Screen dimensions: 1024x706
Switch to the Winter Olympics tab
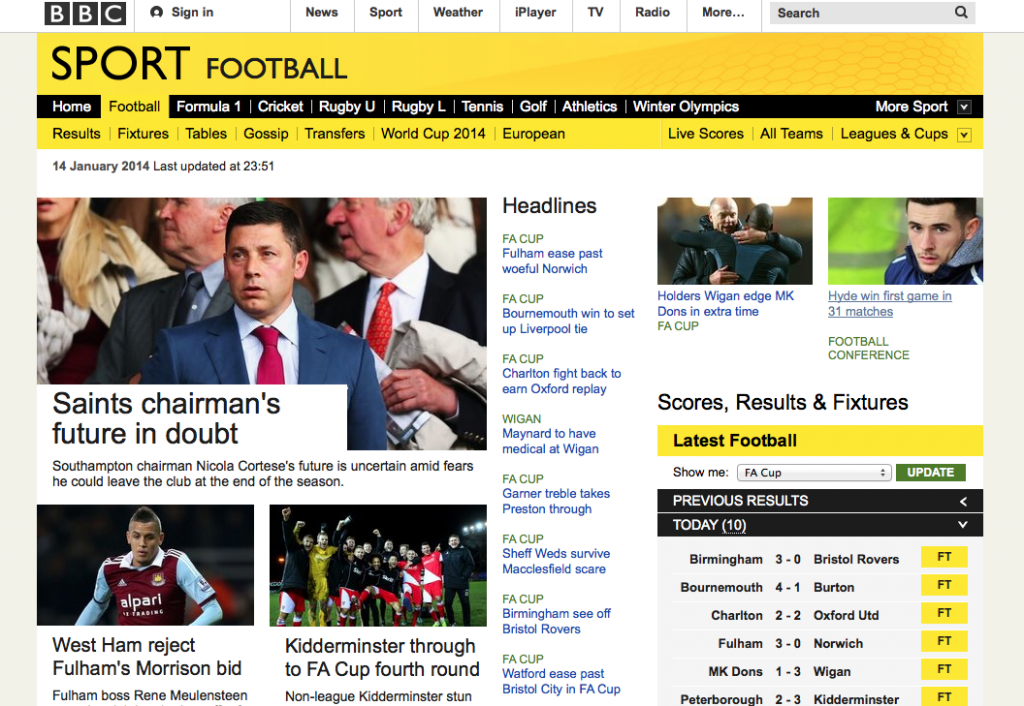coord(685,106)
